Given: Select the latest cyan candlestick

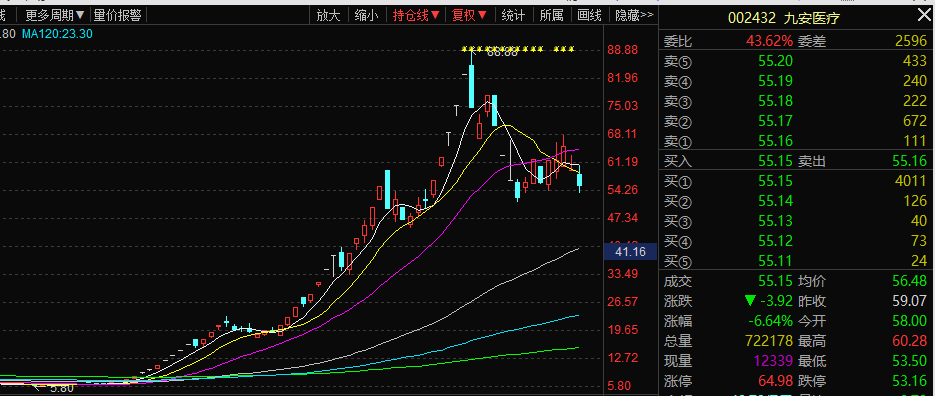Looking at the screenshot, I should 579,181.
